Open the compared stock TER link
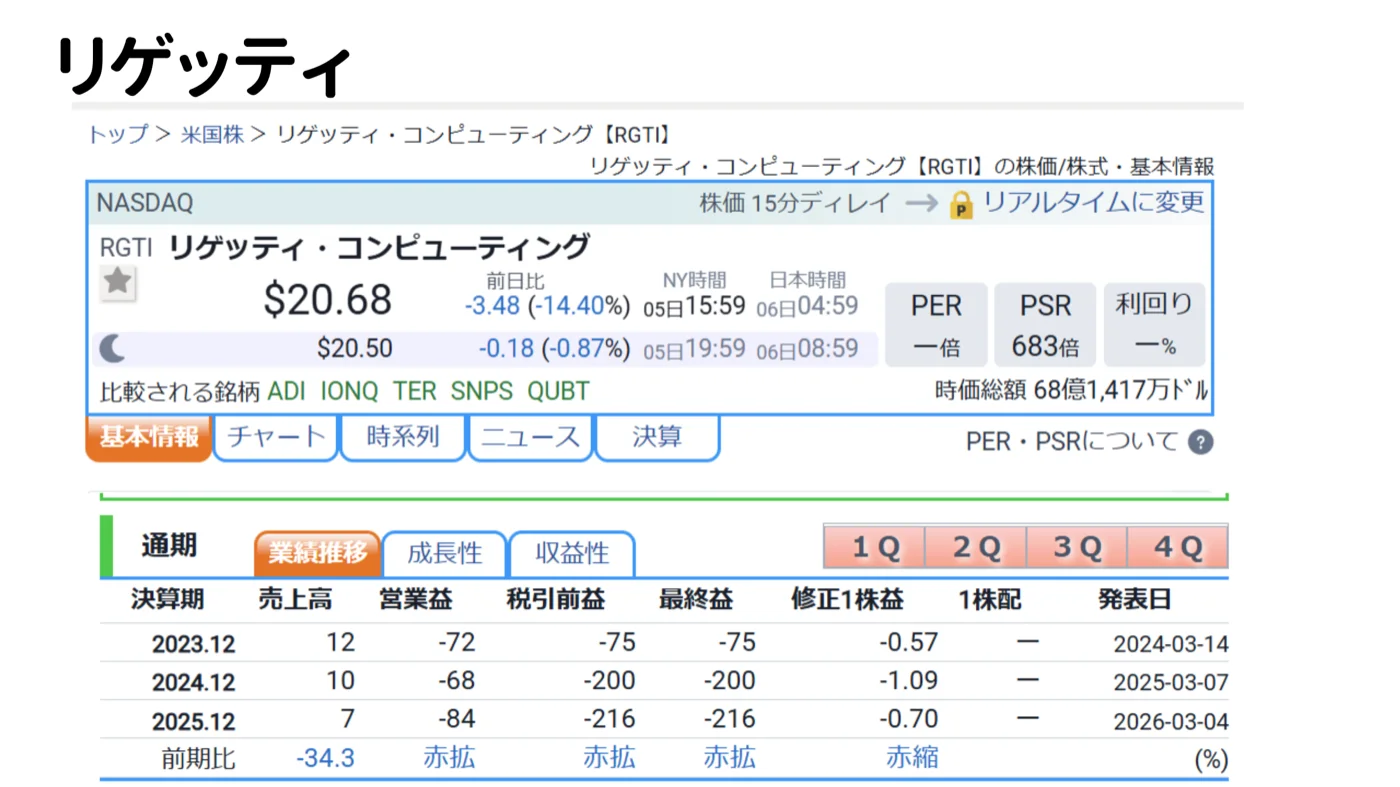This screenshot has width=1400, height=787. pos(415,391)
